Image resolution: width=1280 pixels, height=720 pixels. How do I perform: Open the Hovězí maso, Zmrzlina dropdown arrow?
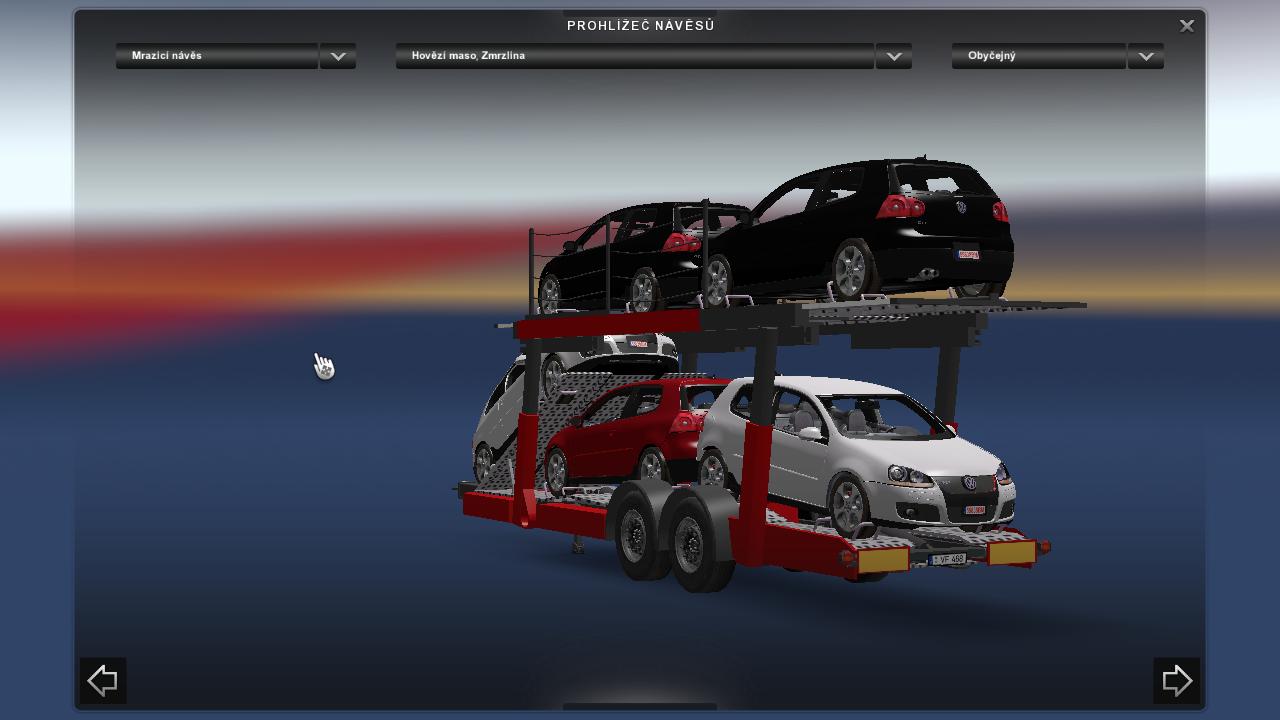[893, 56]
